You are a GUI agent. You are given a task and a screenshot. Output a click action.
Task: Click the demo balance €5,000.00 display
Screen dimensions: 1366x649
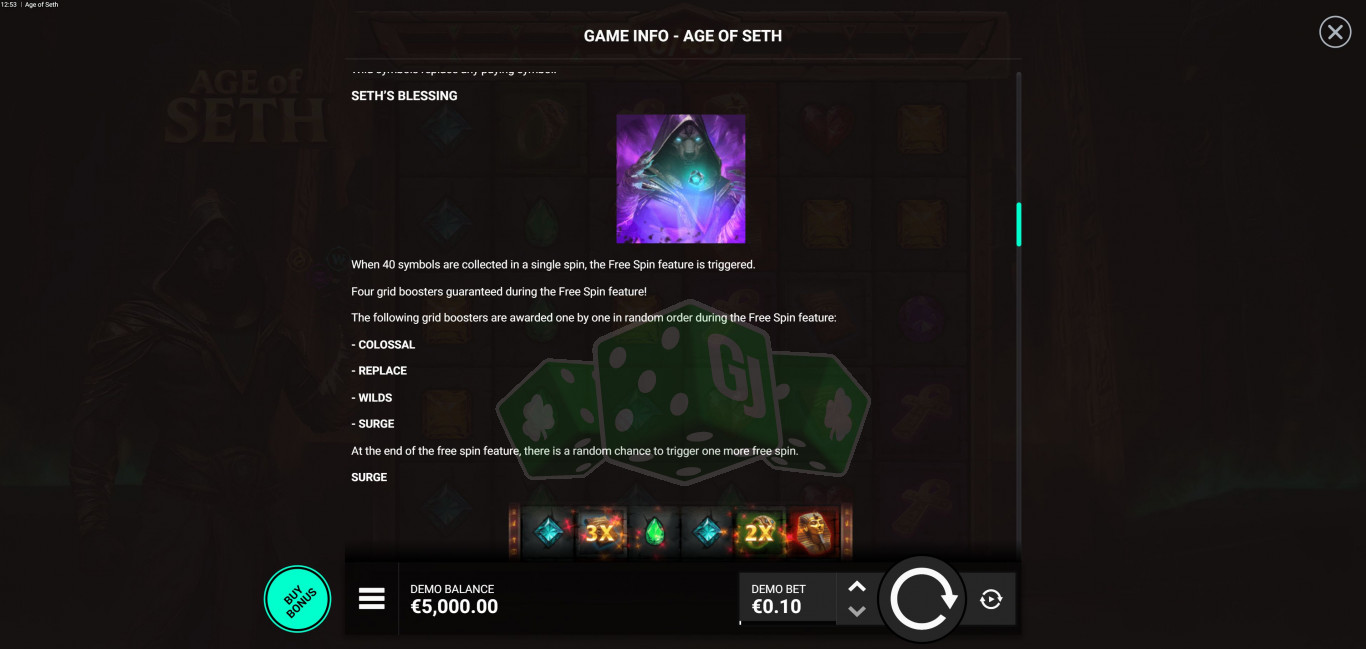[x=454, y=607]
